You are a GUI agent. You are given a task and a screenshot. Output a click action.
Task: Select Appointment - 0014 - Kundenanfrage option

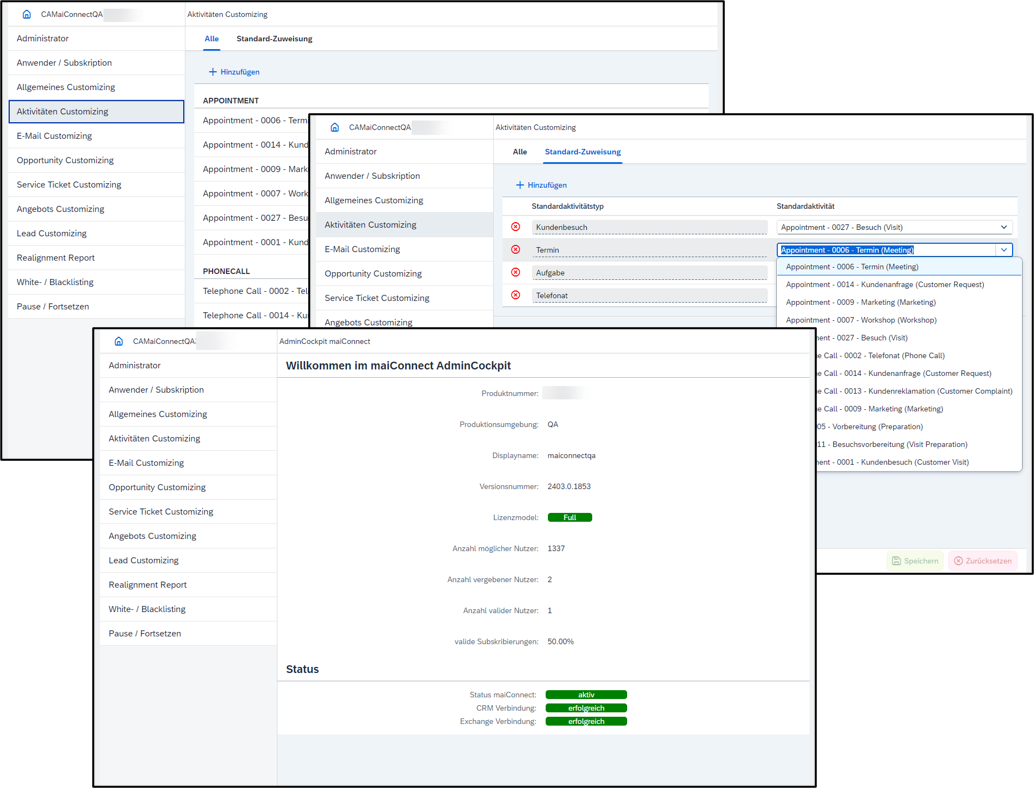(x=884, y=285)
